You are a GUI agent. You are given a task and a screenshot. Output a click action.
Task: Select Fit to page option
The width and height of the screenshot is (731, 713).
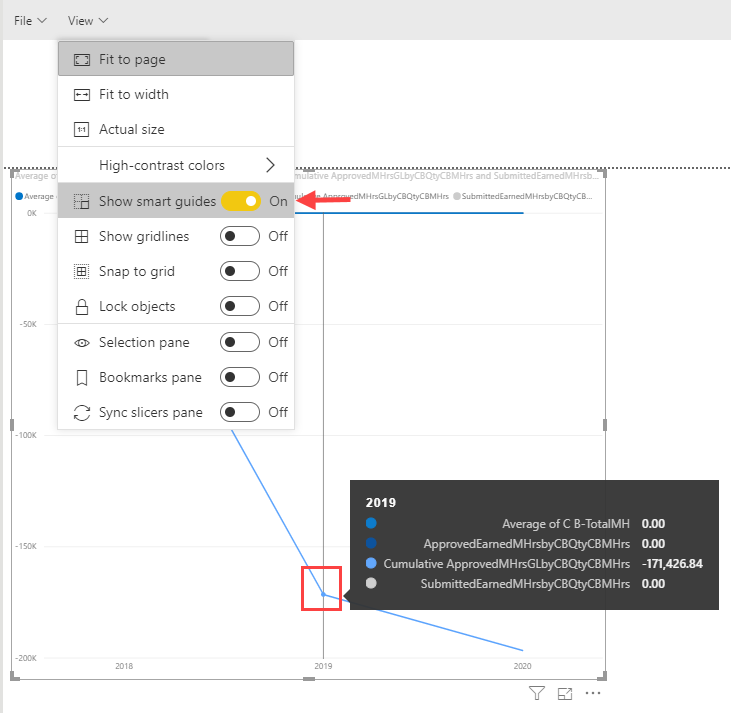[176, 59]
